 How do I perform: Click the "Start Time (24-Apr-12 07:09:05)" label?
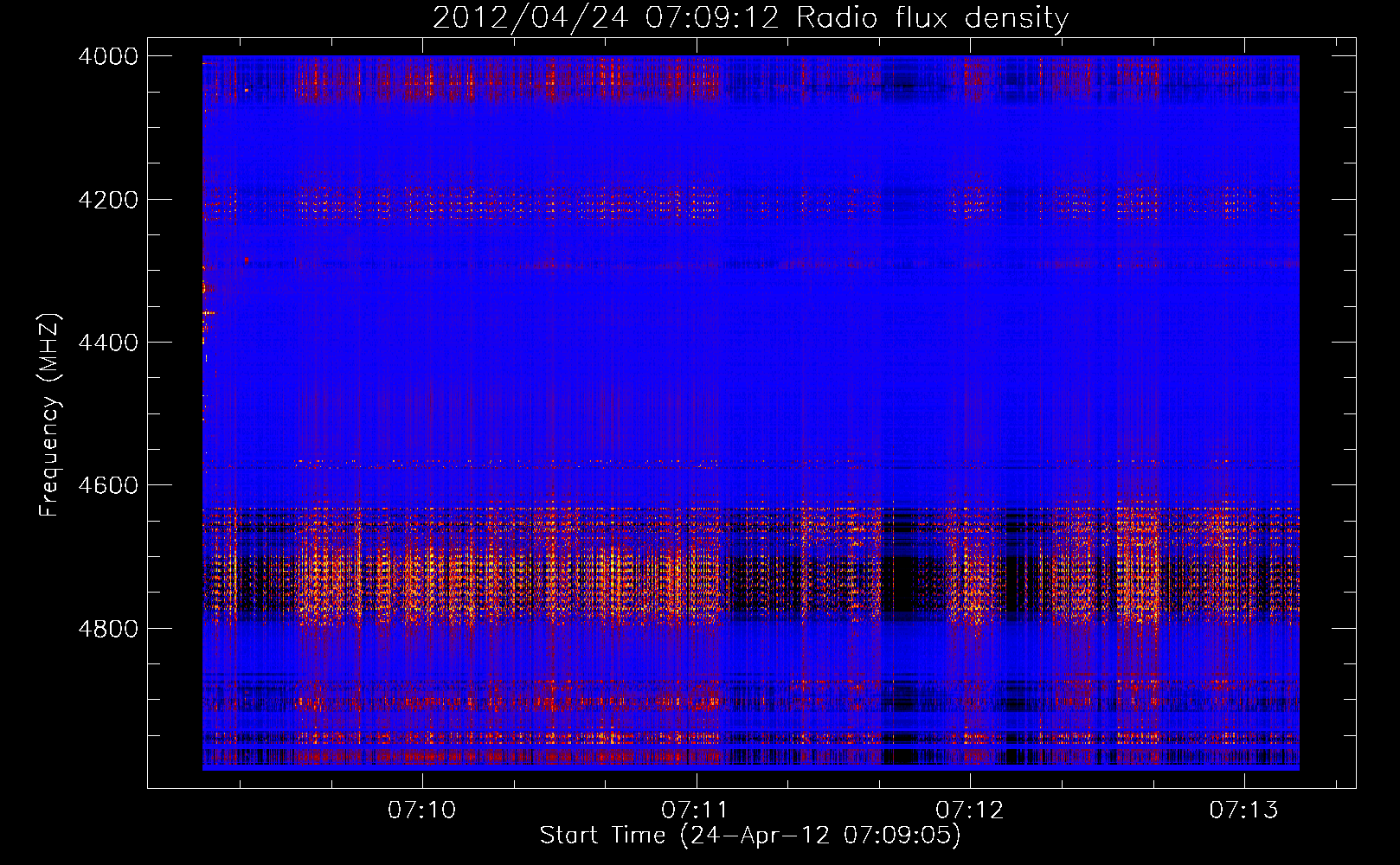(750, 836)
